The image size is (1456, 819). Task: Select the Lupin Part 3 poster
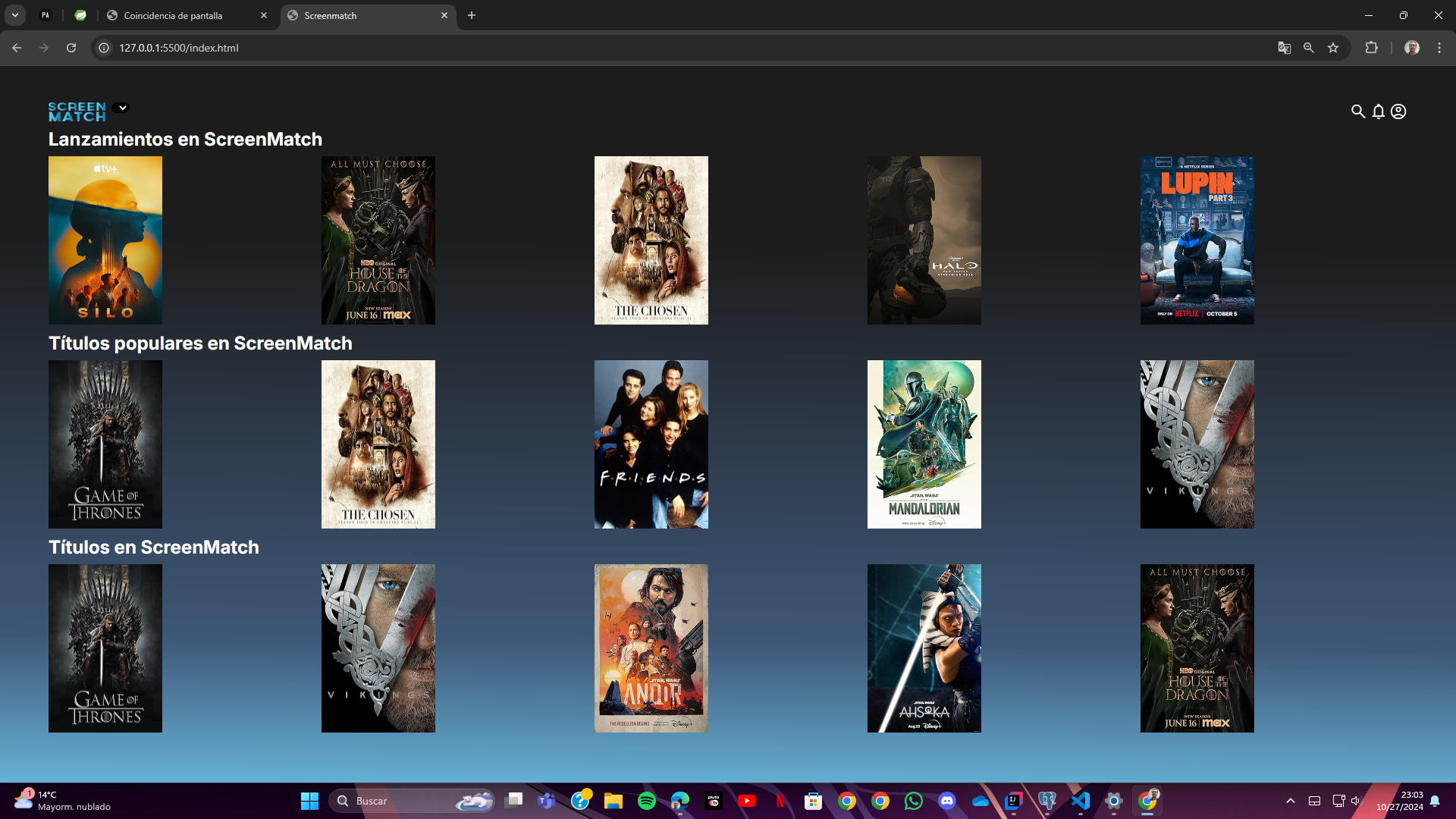pos(1197,240)
